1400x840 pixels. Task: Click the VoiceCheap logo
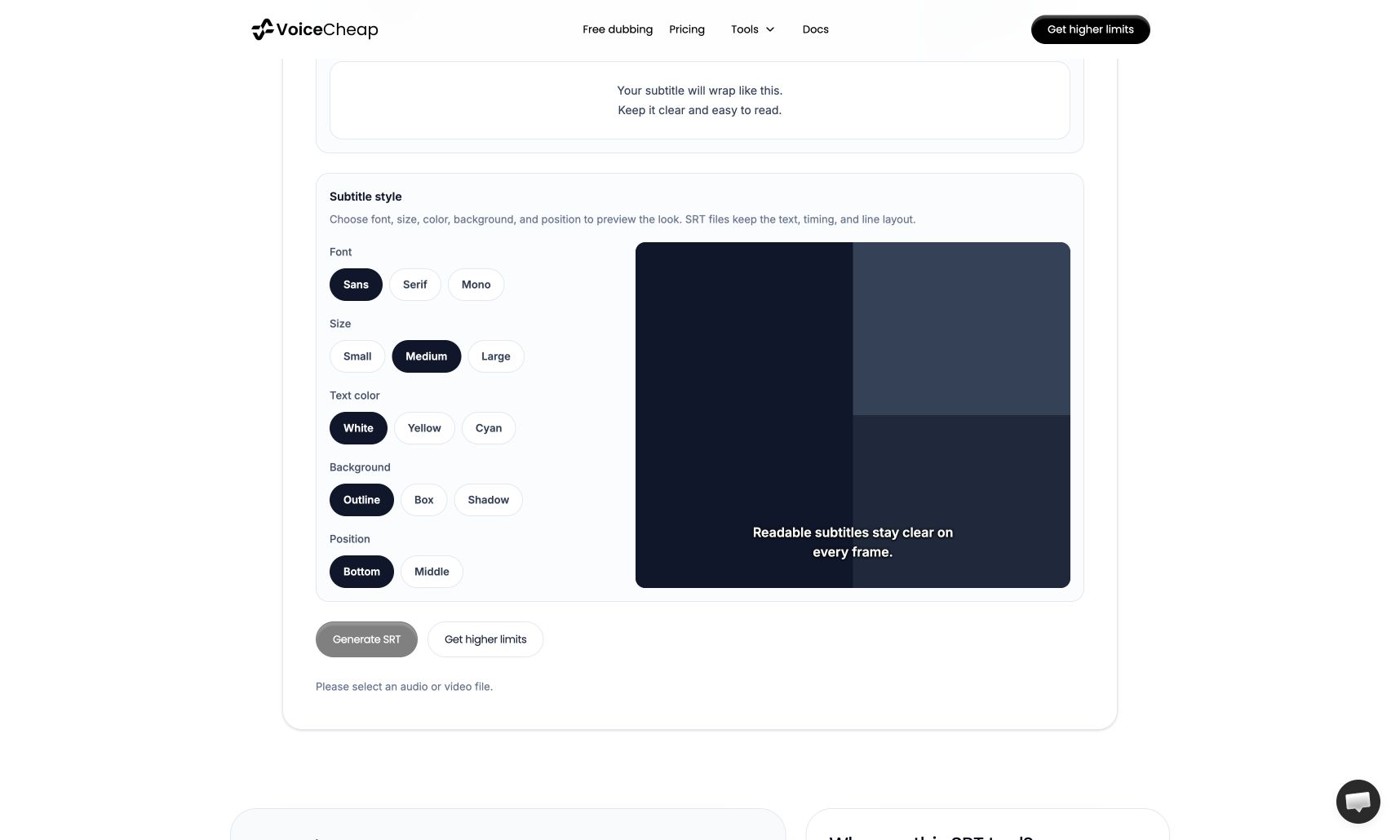315,29
